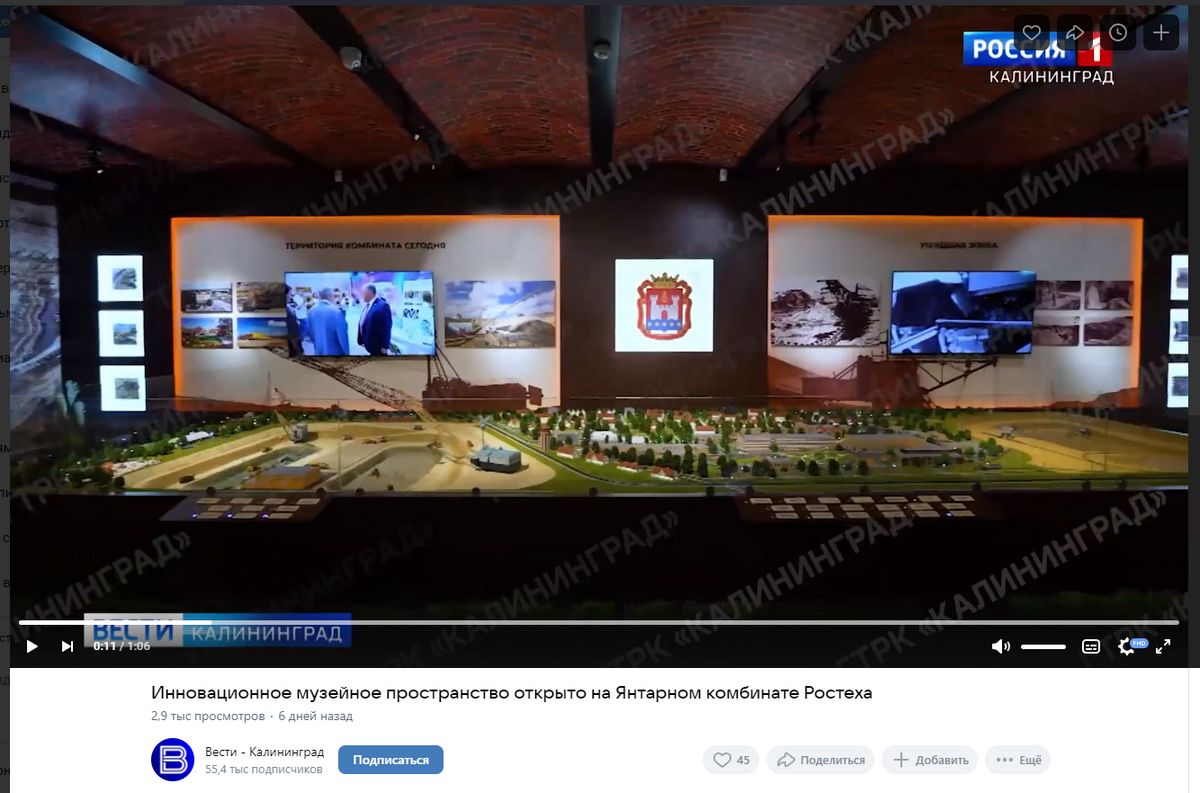Toggle subtitles in the player
Image resolution: width=1200 pixels, height=793 pixels.
pyautogui.click(x=1091, y=646)
